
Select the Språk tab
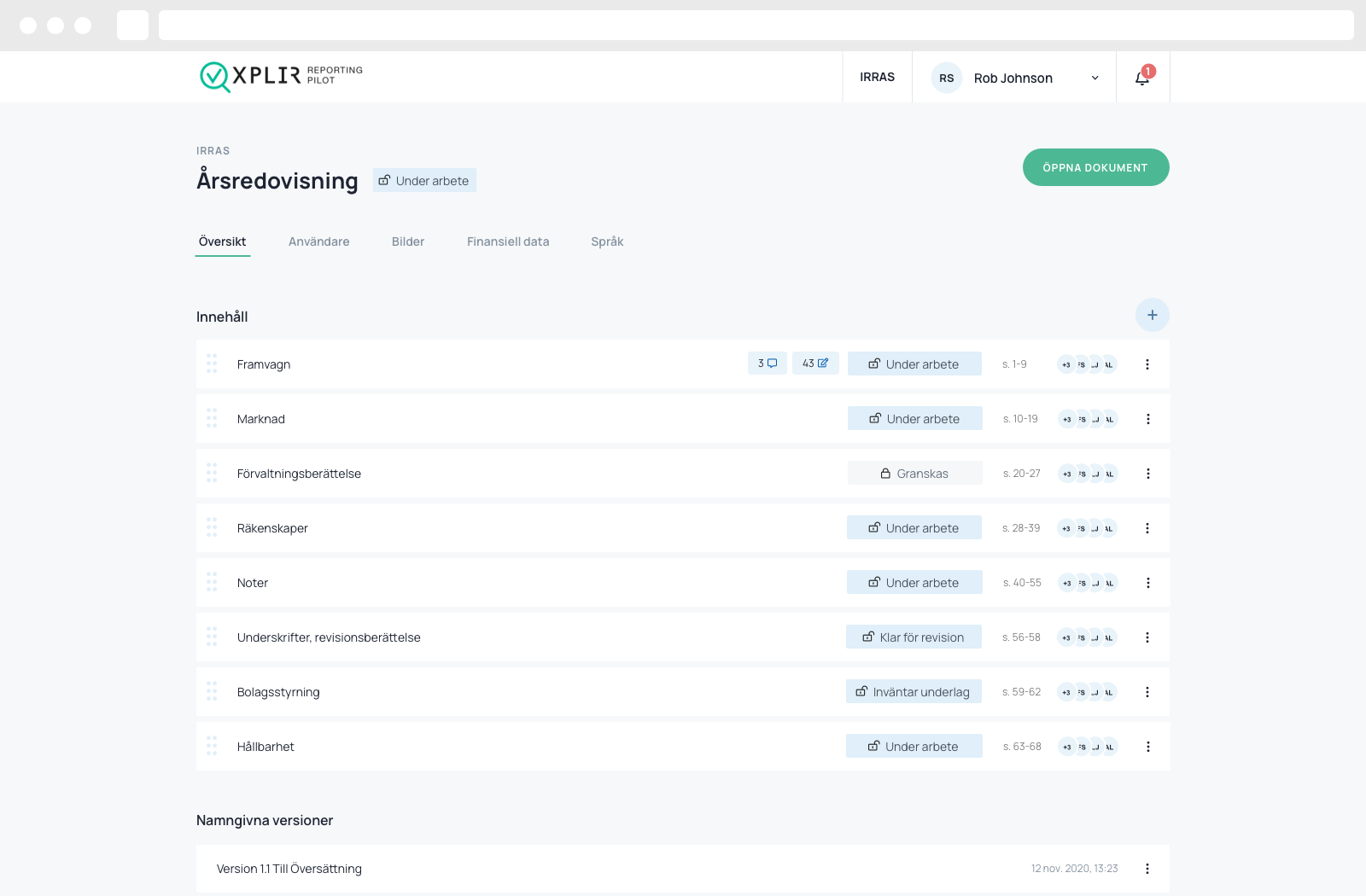click(607, 241)
